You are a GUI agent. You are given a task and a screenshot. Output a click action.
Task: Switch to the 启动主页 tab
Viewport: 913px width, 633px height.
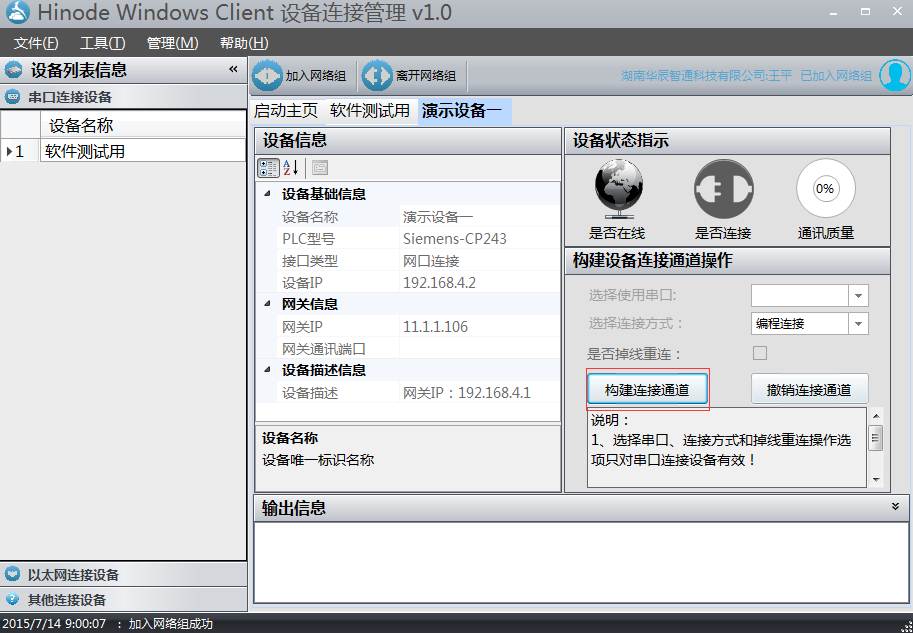pos(286,111)
